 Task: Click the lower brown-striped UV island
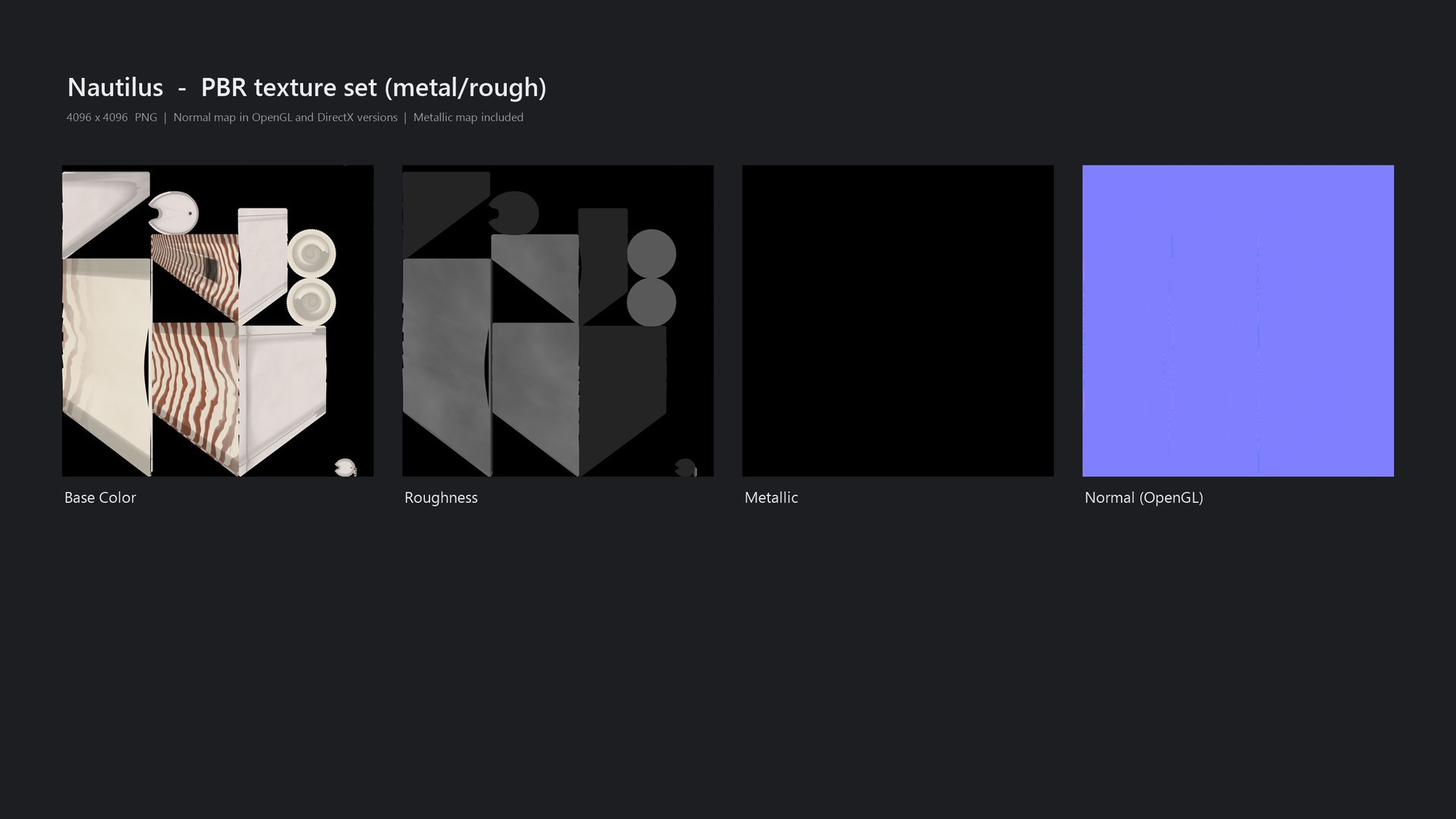coord(195,397)
